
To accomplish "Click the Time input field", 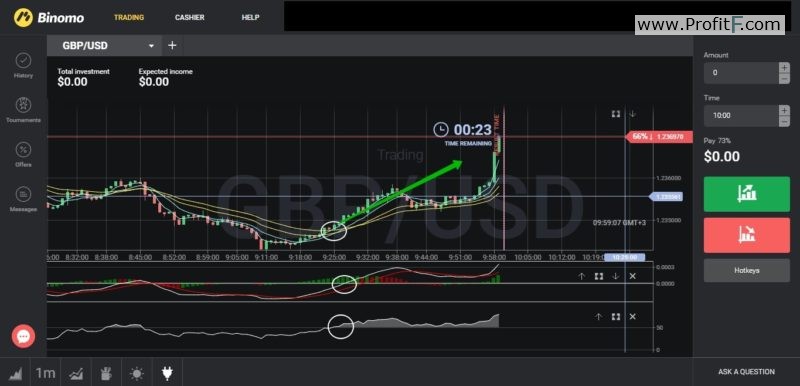I will pos(741,116).
